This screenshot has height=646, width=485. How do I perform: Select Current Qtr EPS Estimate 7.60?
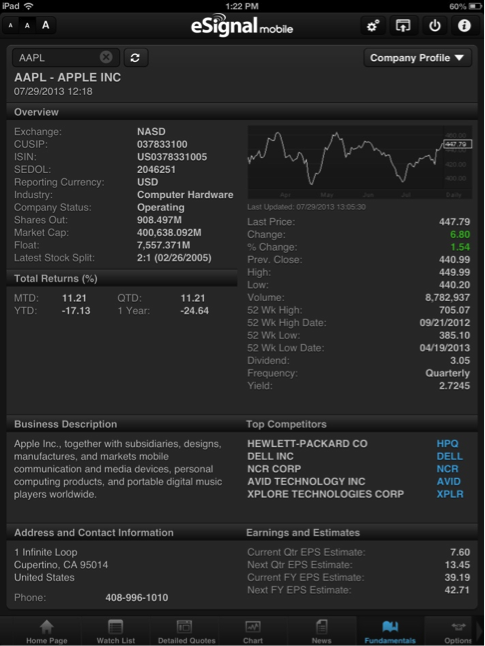point(460,552)
